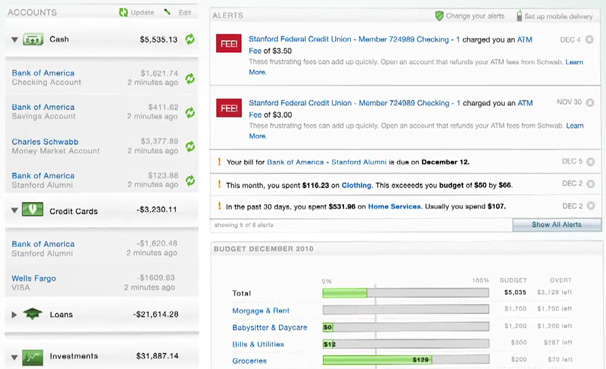Viewport: 606px width, 369px height.
Task: Open Change your alerts
Action: coord(475,16)
